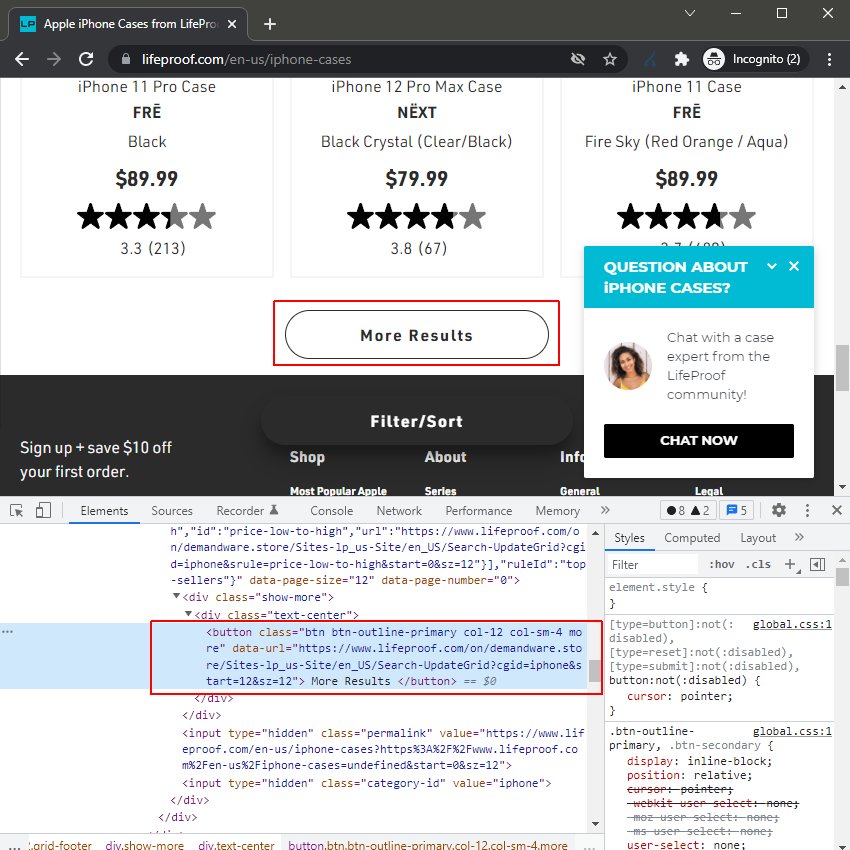850x850 pixels.
Task: Open the Memory tab
Action: (x=557, y=511)
